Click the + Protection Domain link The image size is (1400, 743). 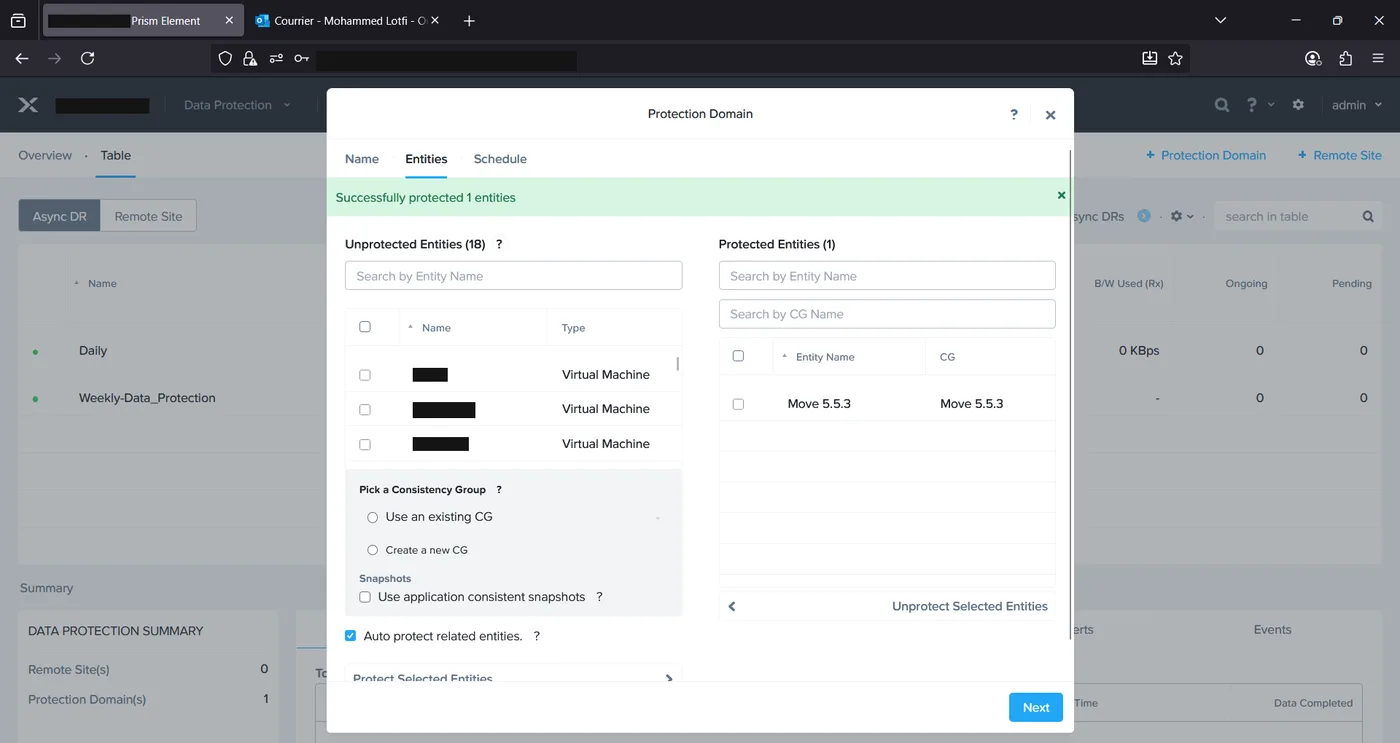pos(1206,155)
